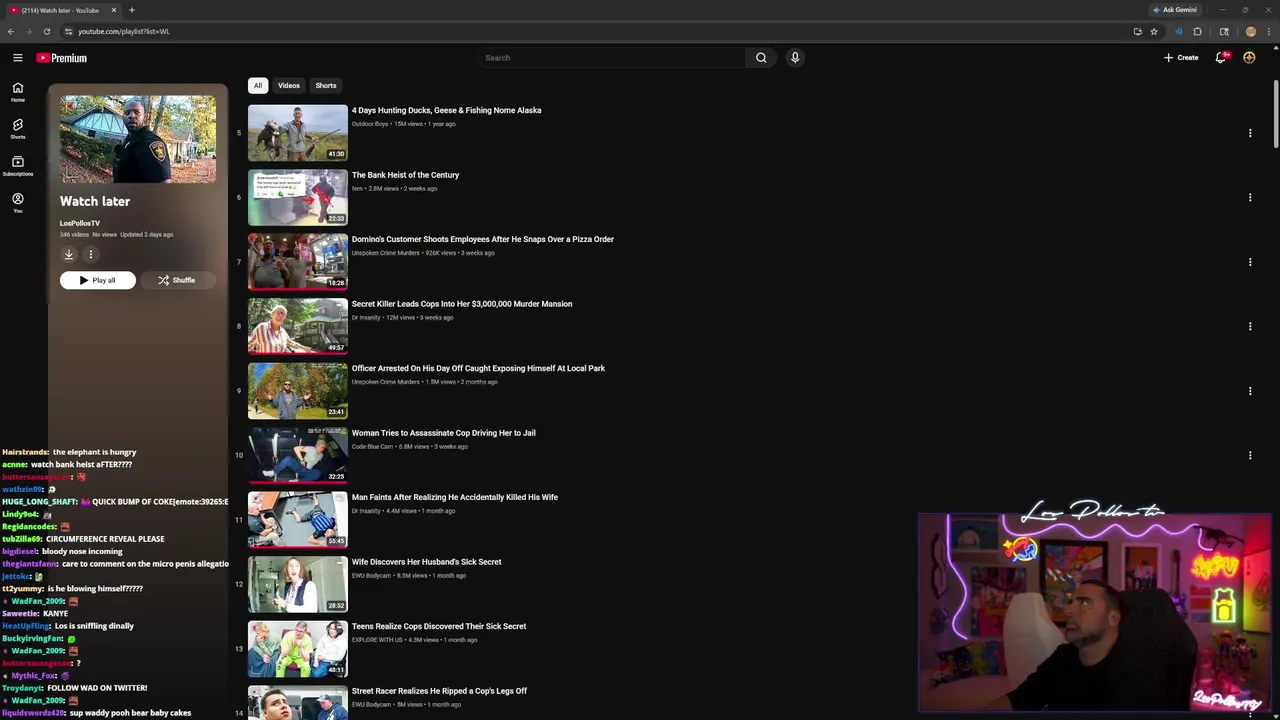
Task: Open the Create button
Action: [1181, 58]
